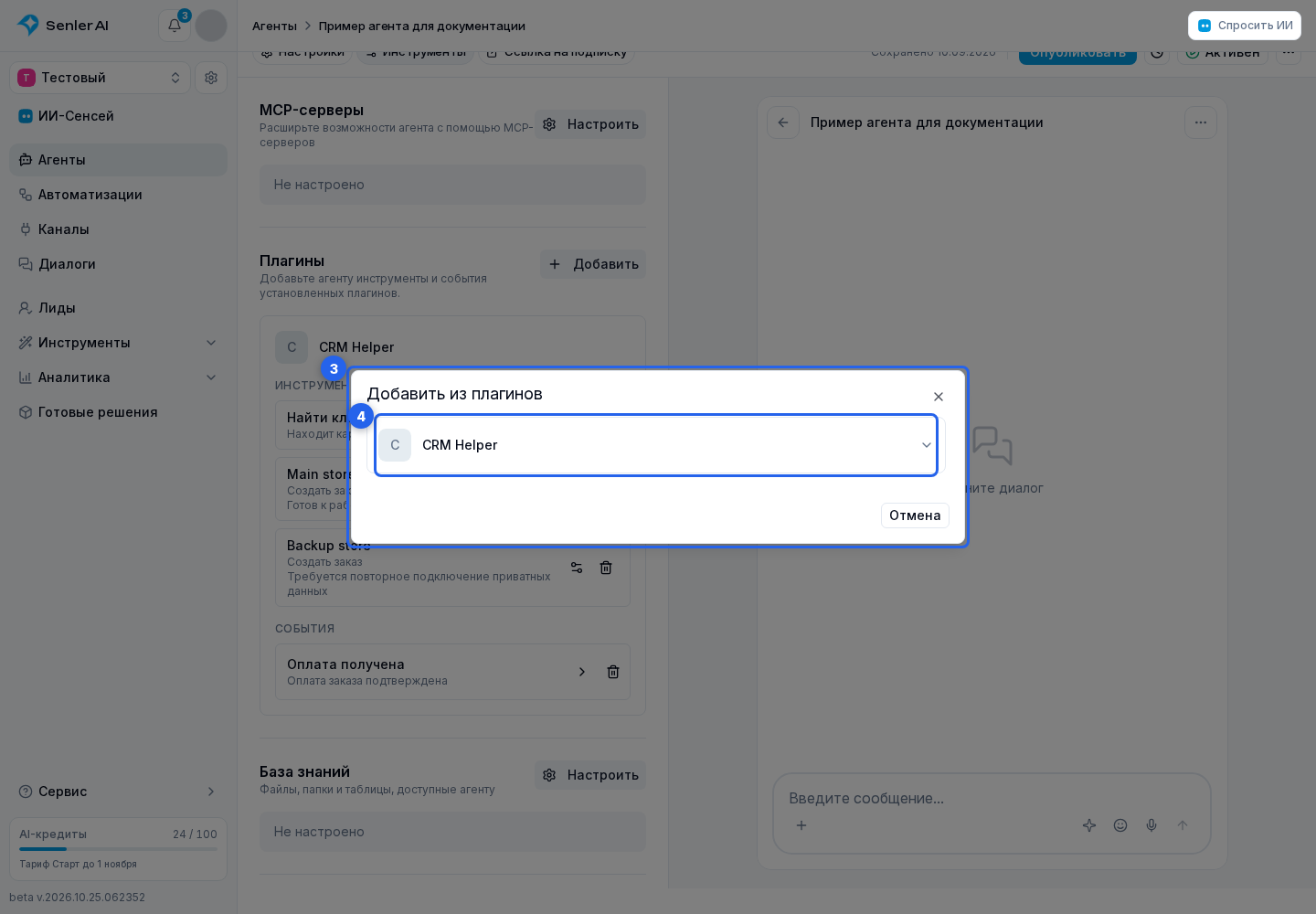
Task: Open ИИ-Сенсей in the sidebar
Action: coord(119,116)
